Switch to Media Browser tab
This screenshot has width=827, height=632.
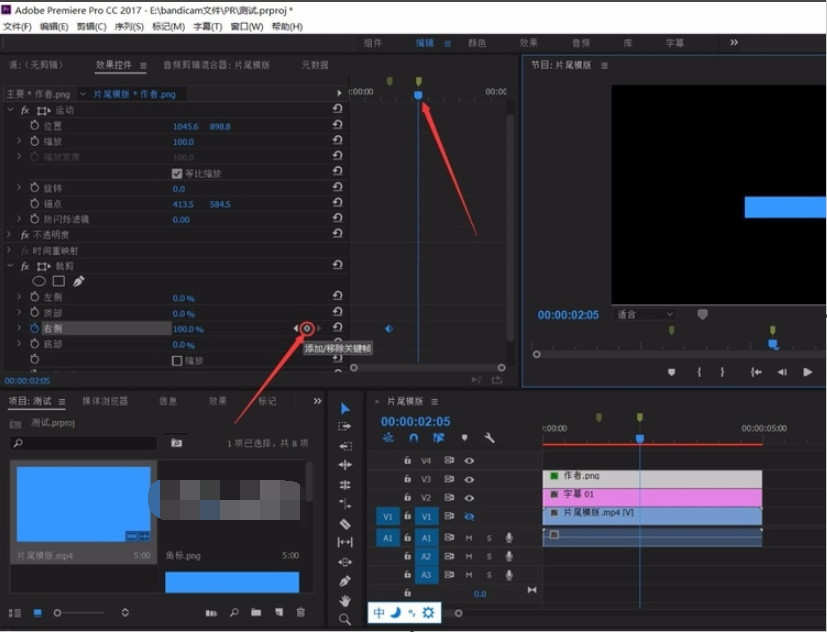point(104,401)
